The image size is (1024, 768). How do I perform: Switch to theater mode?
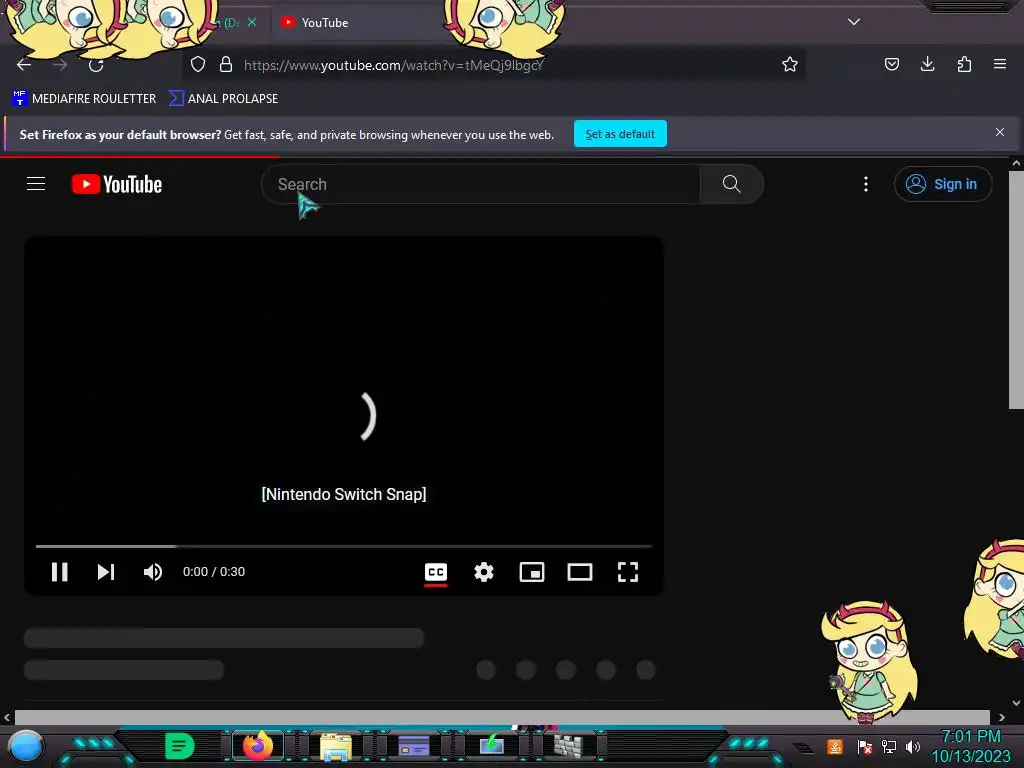click(580, 572)
